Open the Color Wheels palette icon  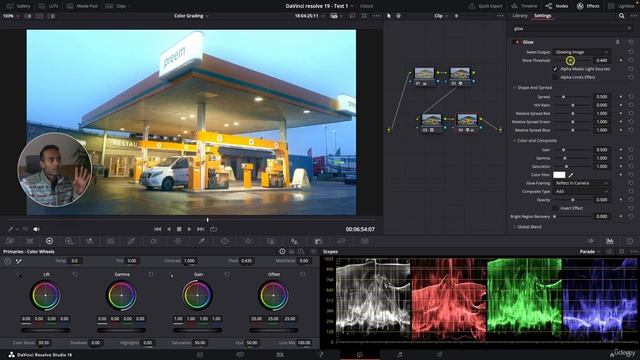coord(49,241)
